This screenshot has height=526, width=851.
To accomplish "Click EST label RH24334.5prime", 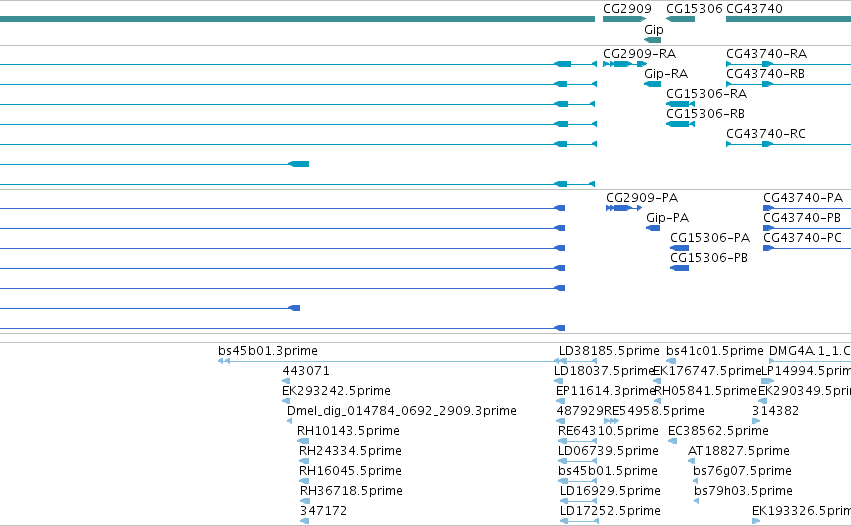I will coord(350,452).
